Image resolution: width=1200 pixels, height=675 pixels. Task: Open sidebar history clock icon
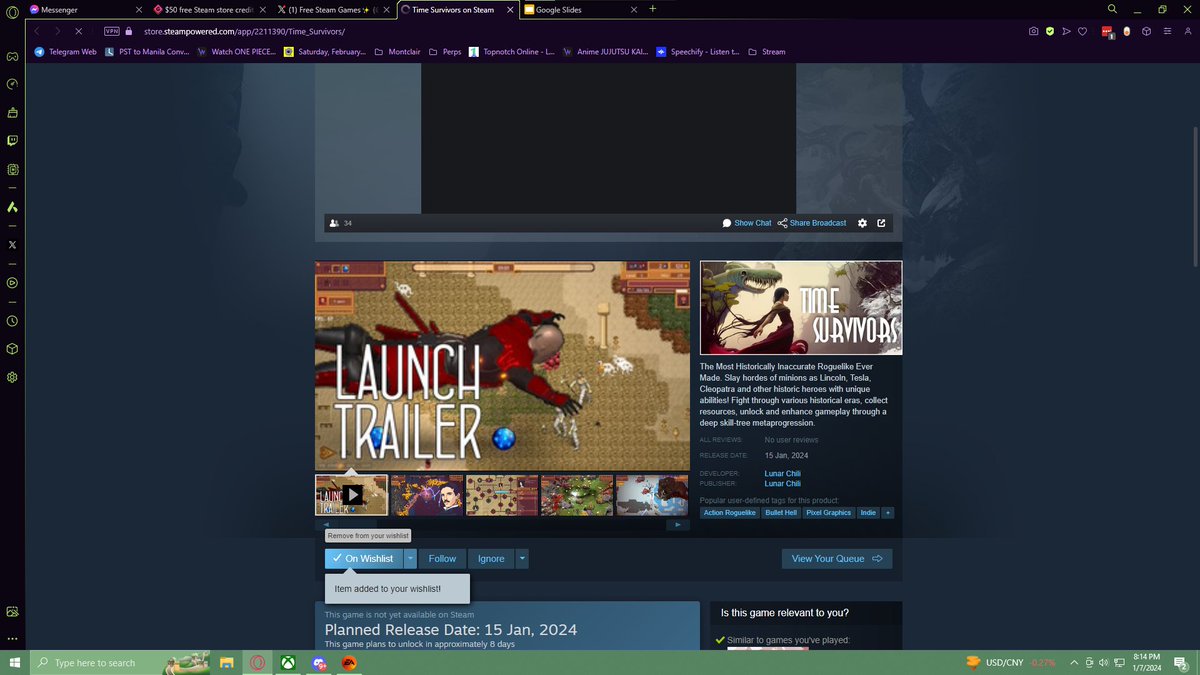pyautogui.click(x=12, y=321)
